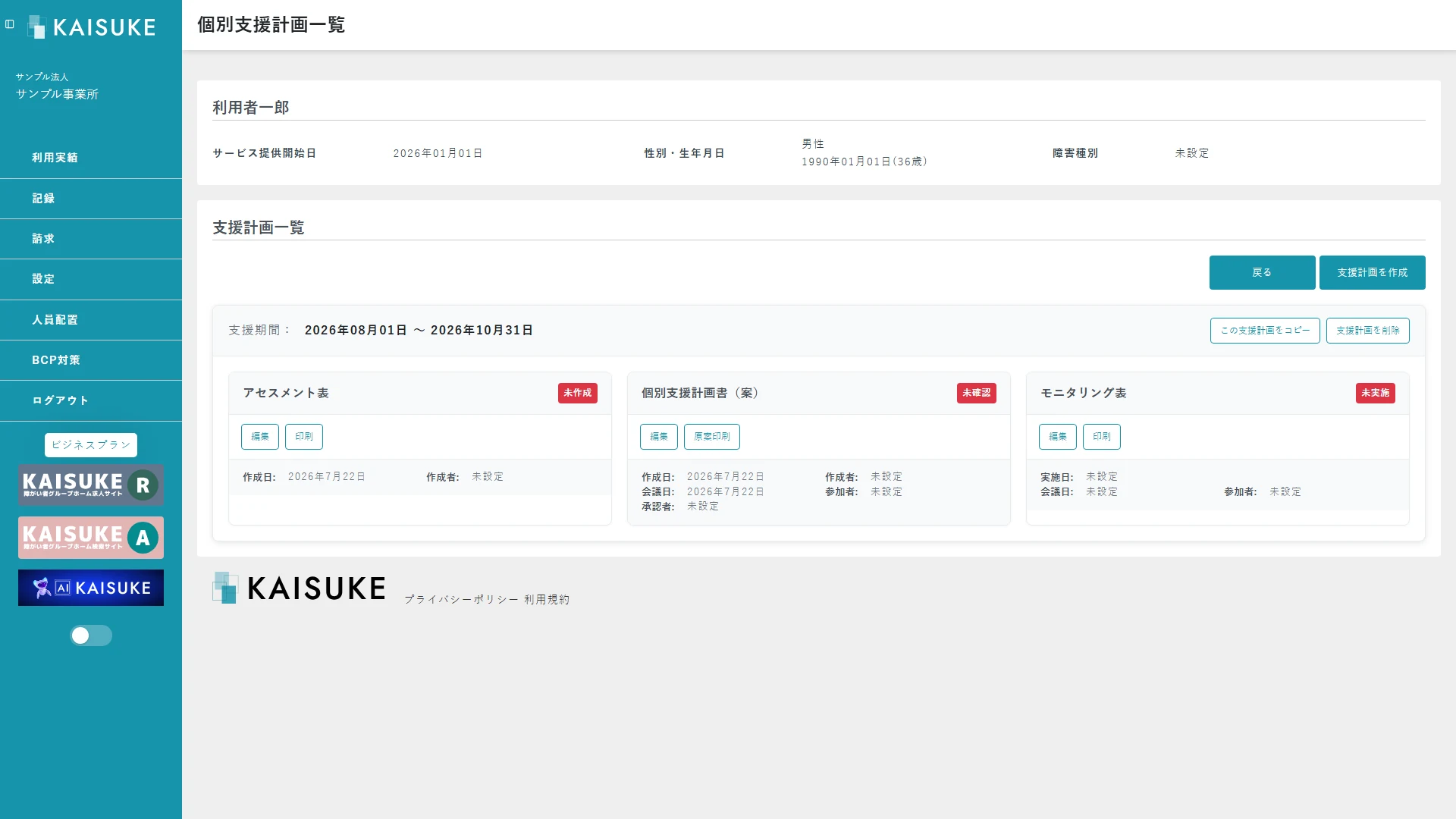Click the 戻る button
The image size is (1456, 819).
[1262, 272]
